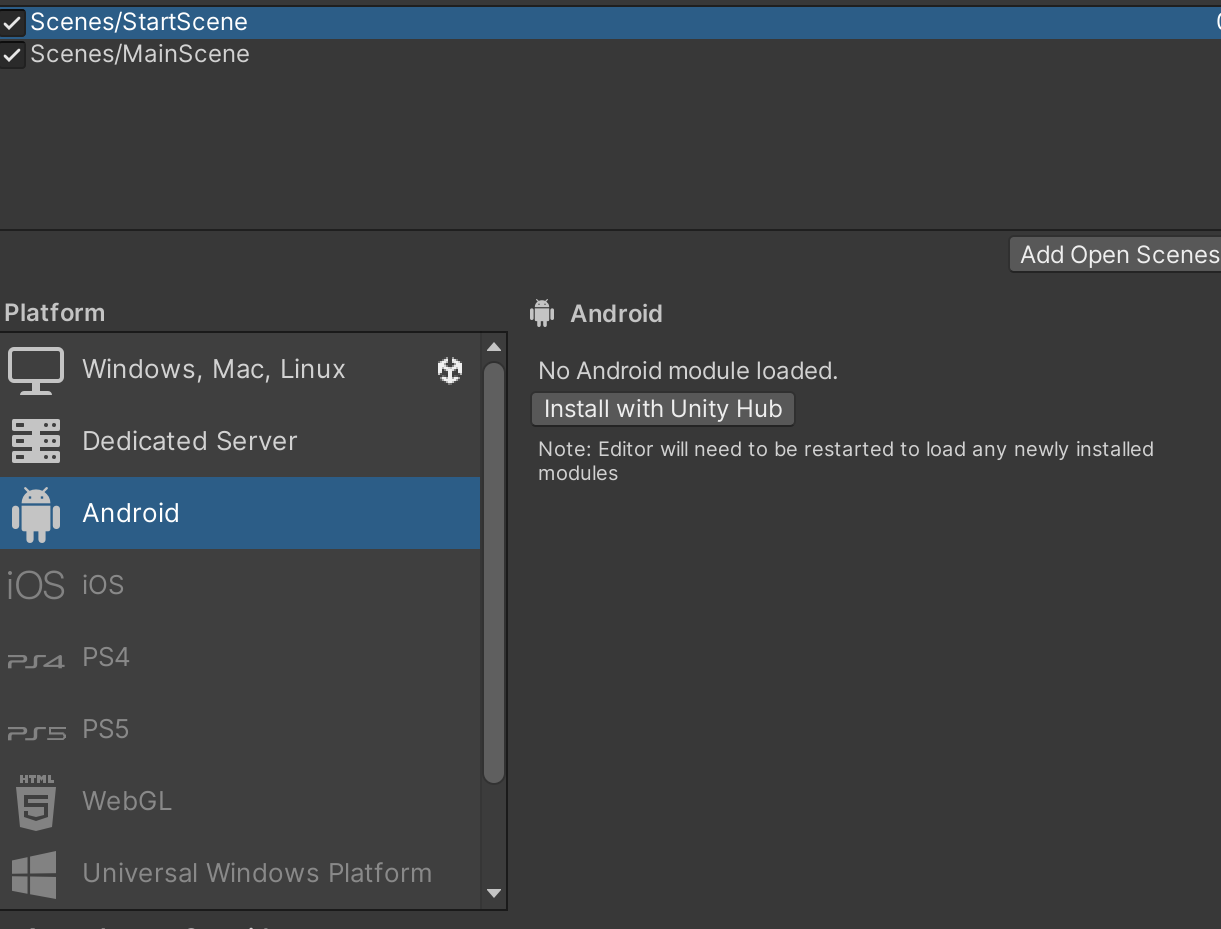Click the Windows, Mac, Linux monitor icon
Viewport: 1221px width, 929px height.
(36, 370)
